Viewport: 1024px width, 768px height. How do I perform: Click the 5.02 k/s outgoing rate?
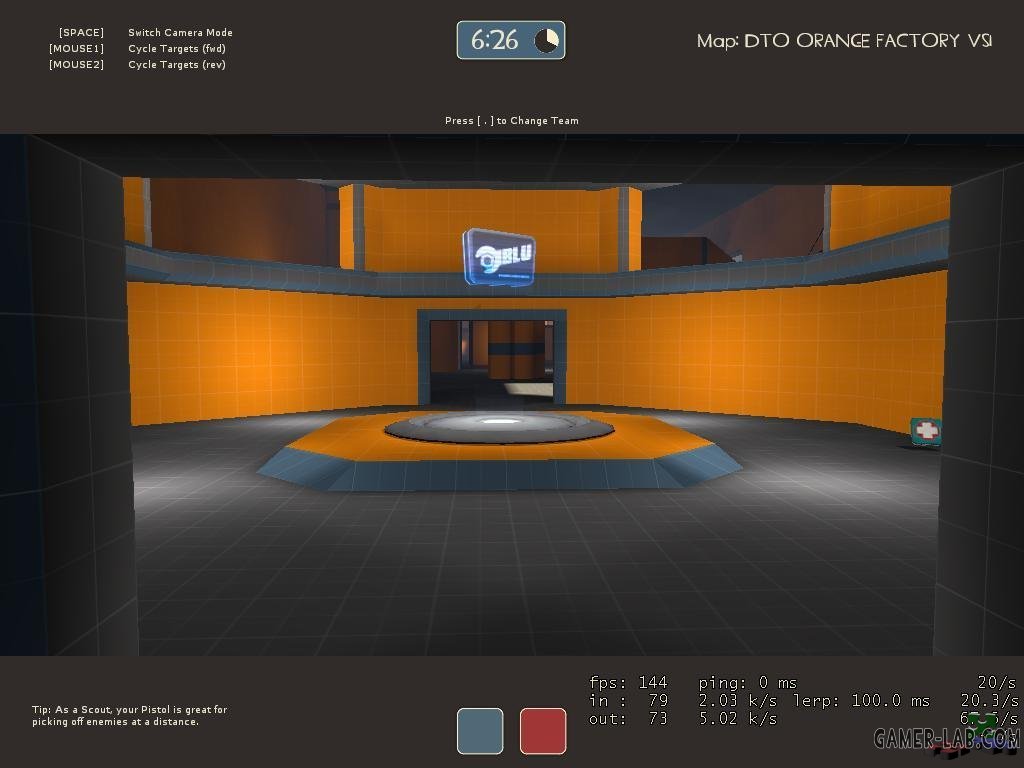737,719
